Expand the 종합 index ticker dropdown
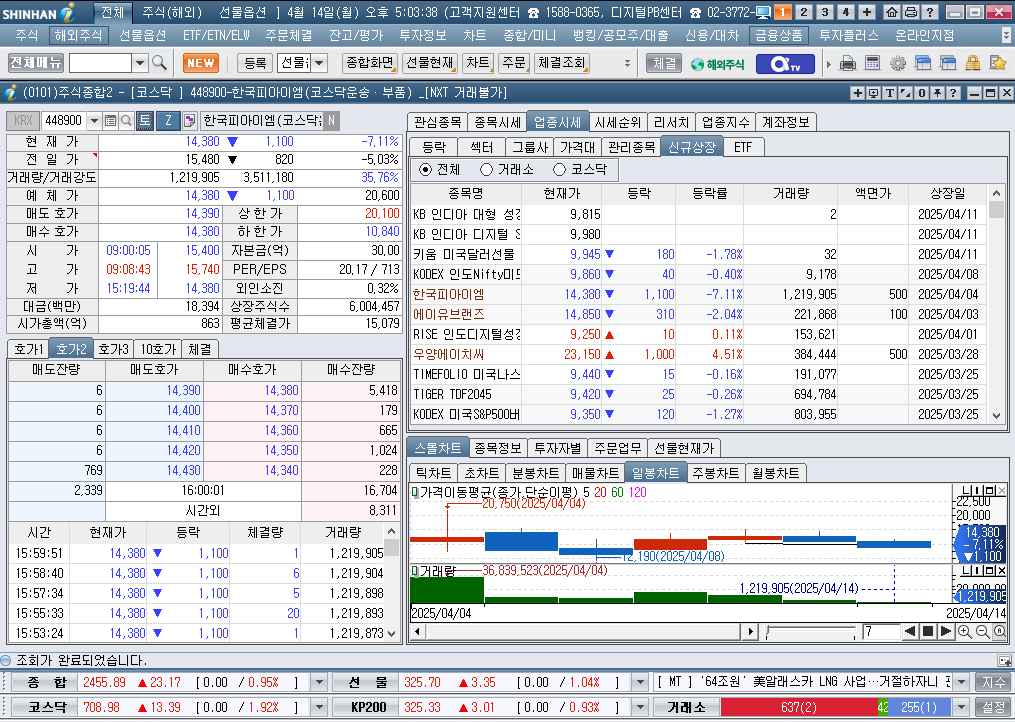This screenshot has height=722, width=1015. click(319, 682)
